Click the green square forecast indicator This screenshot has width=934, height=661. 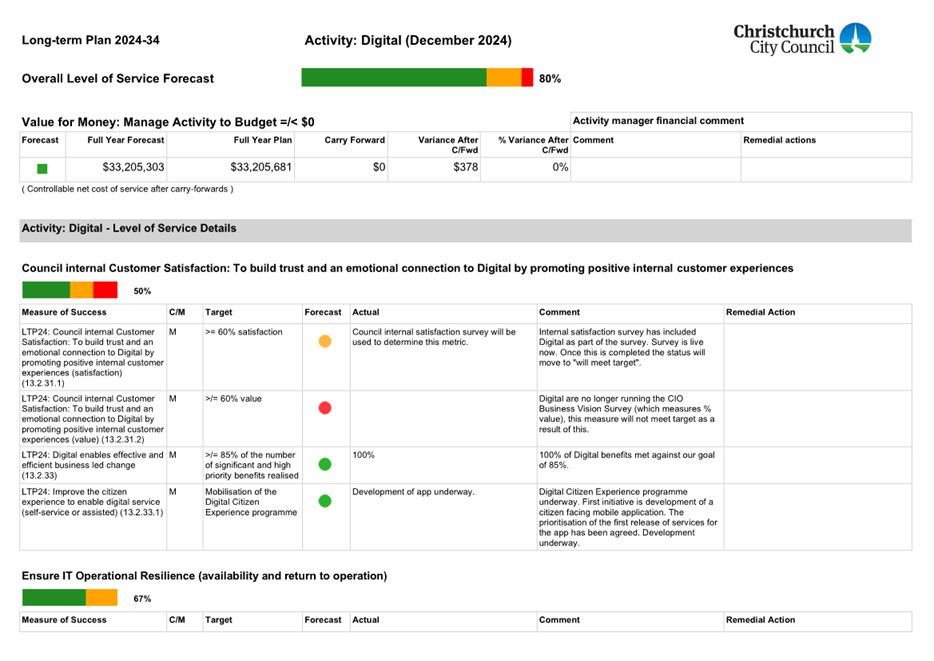point(42,169)
